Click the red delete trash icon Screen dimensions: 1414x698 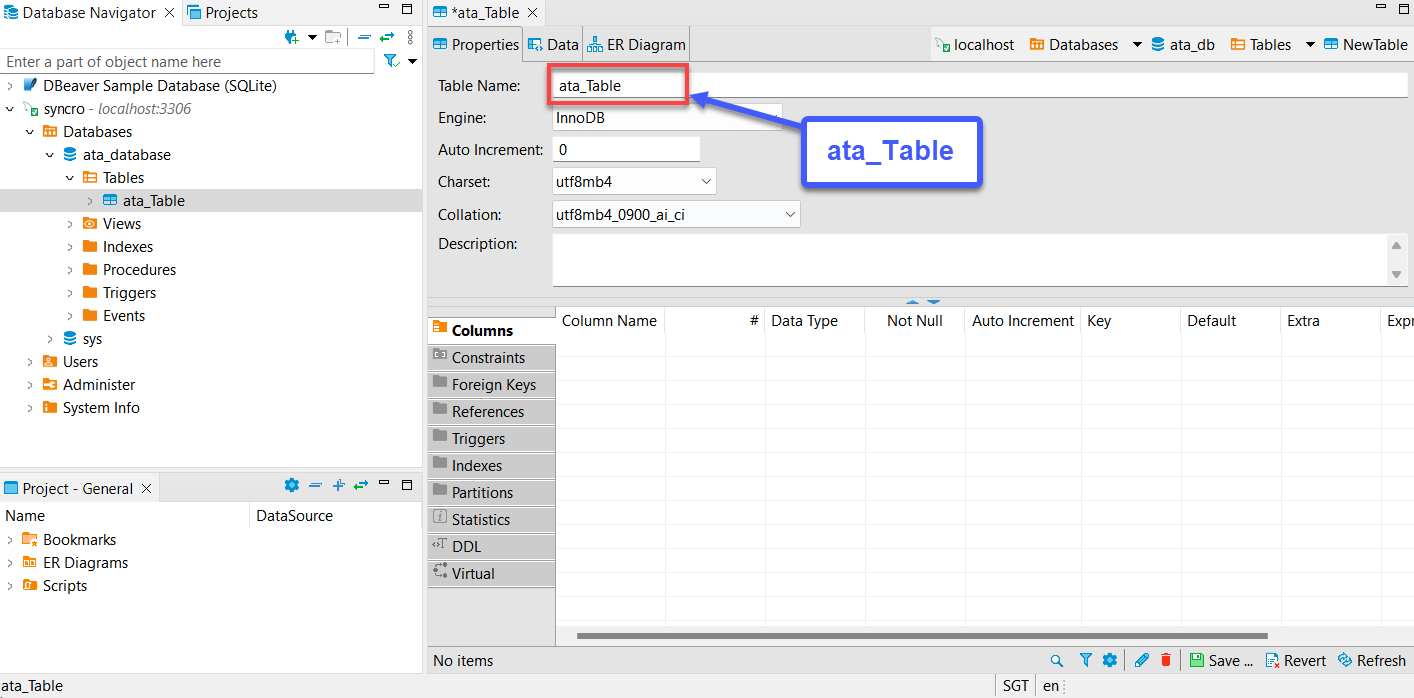1165,660
